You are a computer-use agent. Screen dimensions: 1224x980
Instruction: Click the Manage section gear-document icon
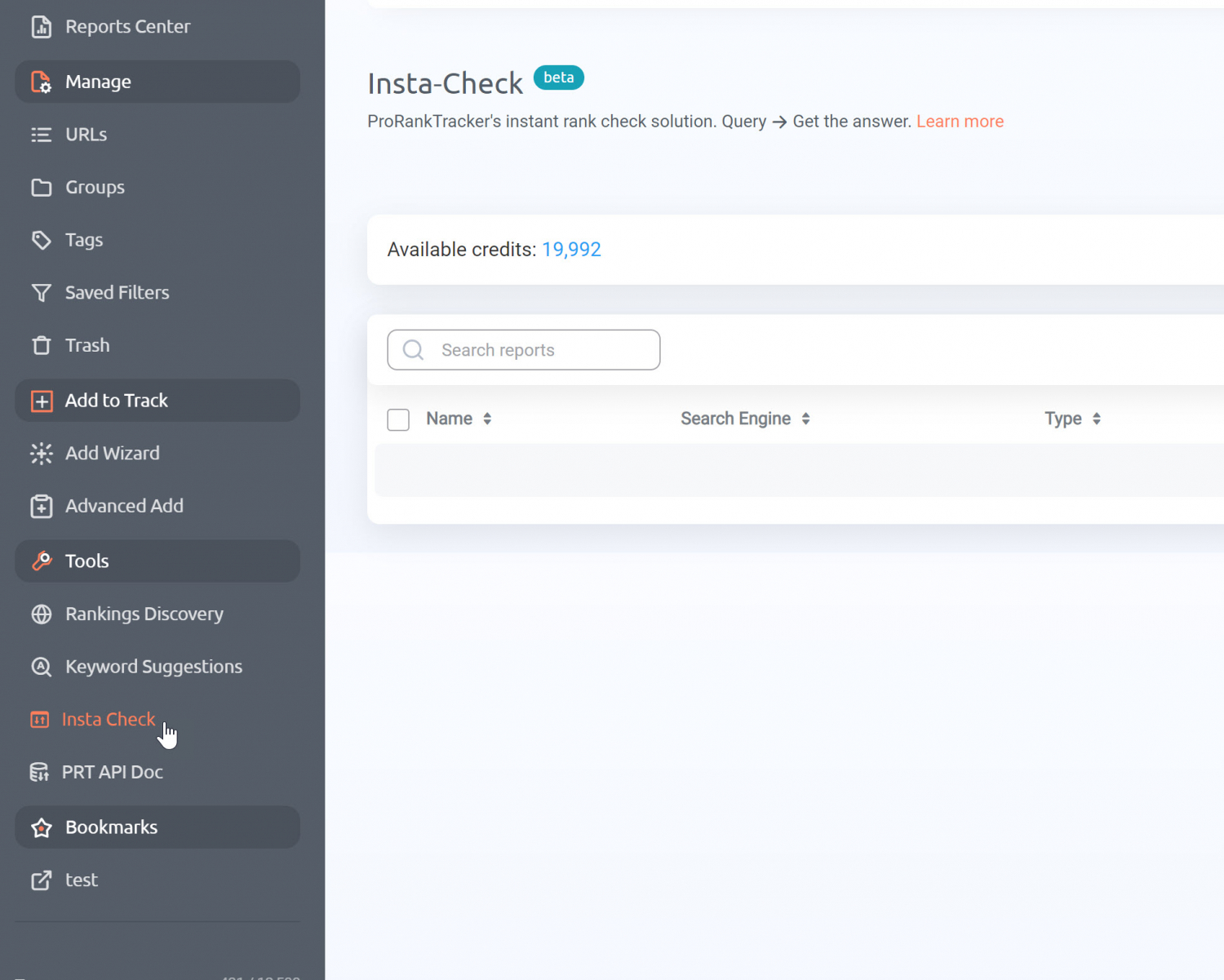pos(41,82)
